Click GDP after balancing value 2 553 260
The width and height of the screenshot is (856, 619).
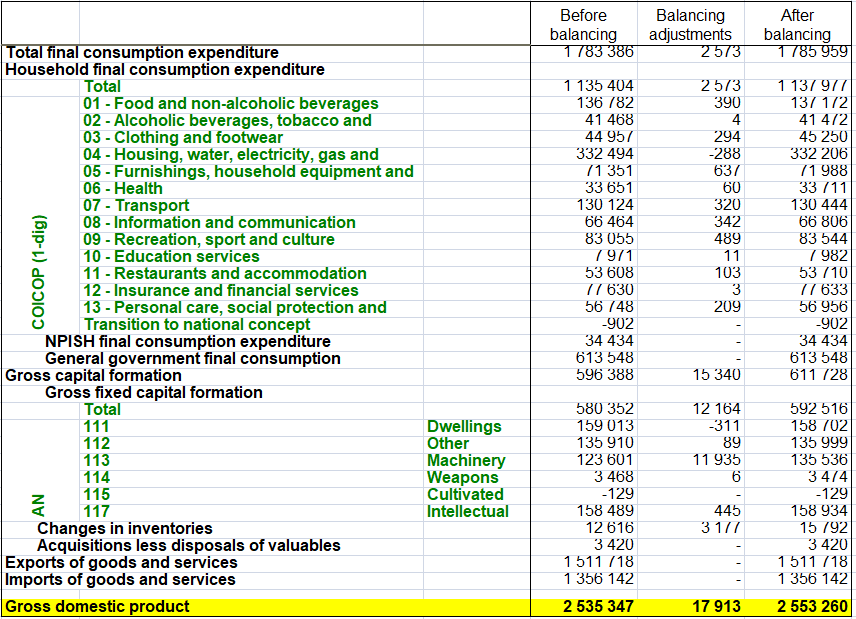click(812, 606)
